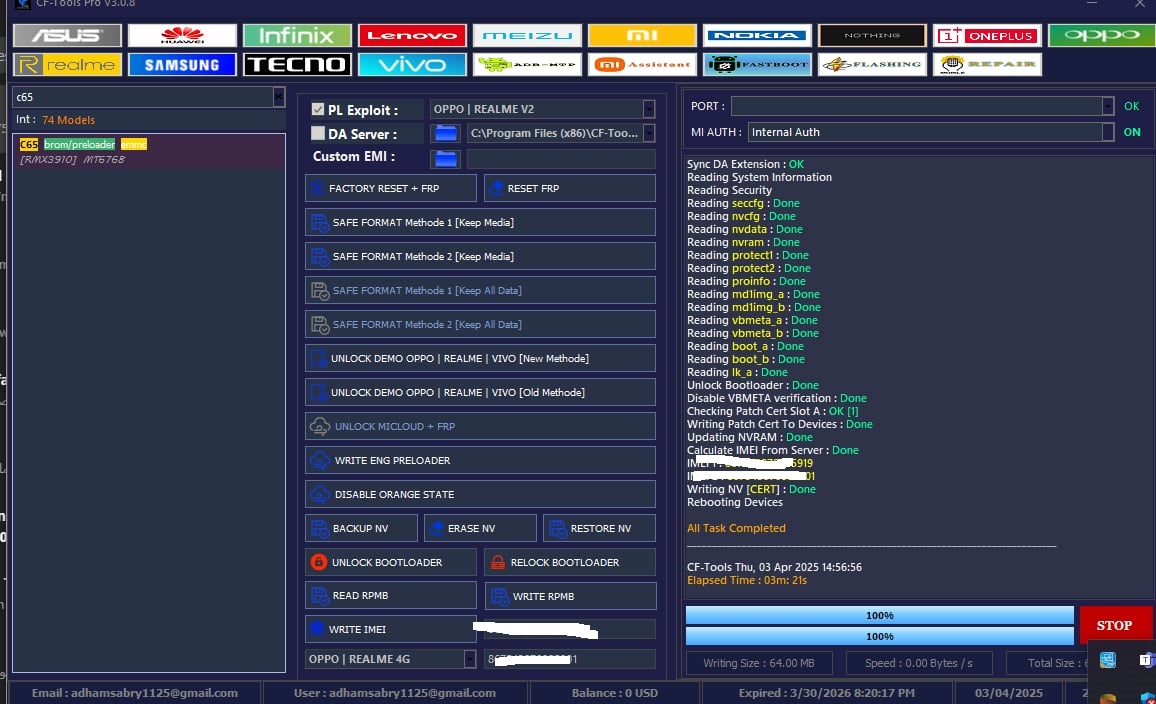This screenshot has width=1156, height=704.
Task: Select the TECNO brand logo
Action: coord(297,65)
